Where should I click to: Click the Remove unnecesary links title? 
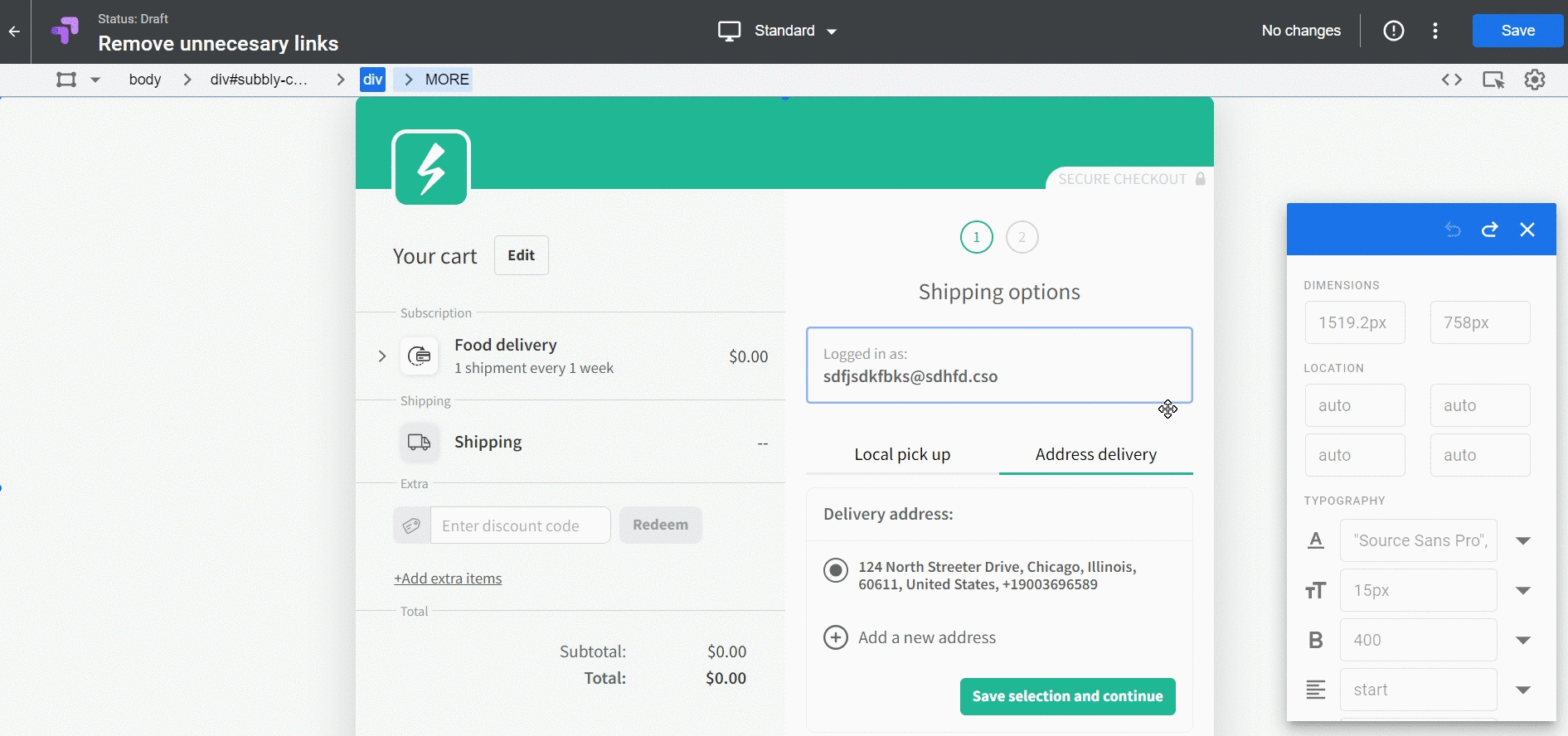click(218, 43)
